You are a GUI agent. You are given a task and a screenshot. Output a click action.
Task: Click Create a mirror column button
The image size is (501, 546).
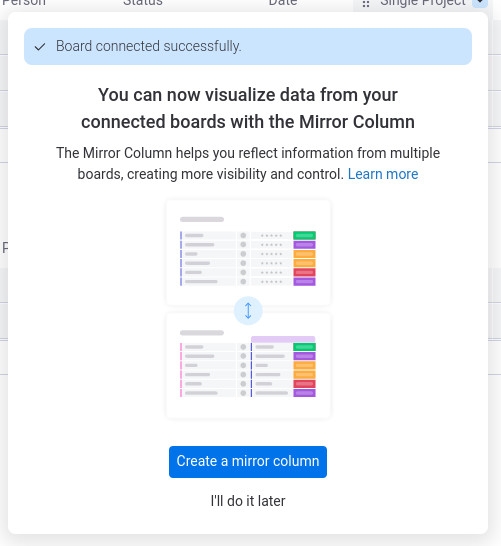tap(248, 462)
